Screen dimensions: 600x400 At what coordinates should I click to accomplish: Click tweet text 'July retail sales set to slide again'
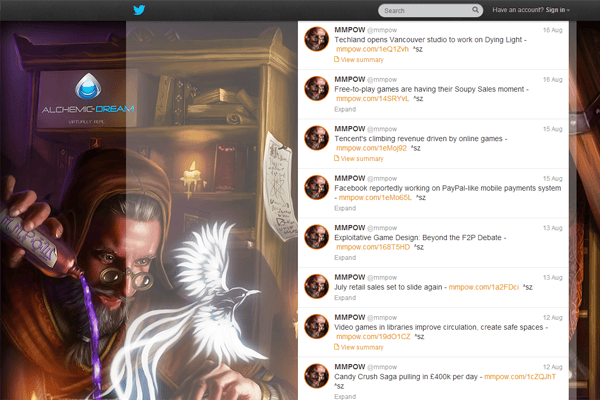coord(388,287)
